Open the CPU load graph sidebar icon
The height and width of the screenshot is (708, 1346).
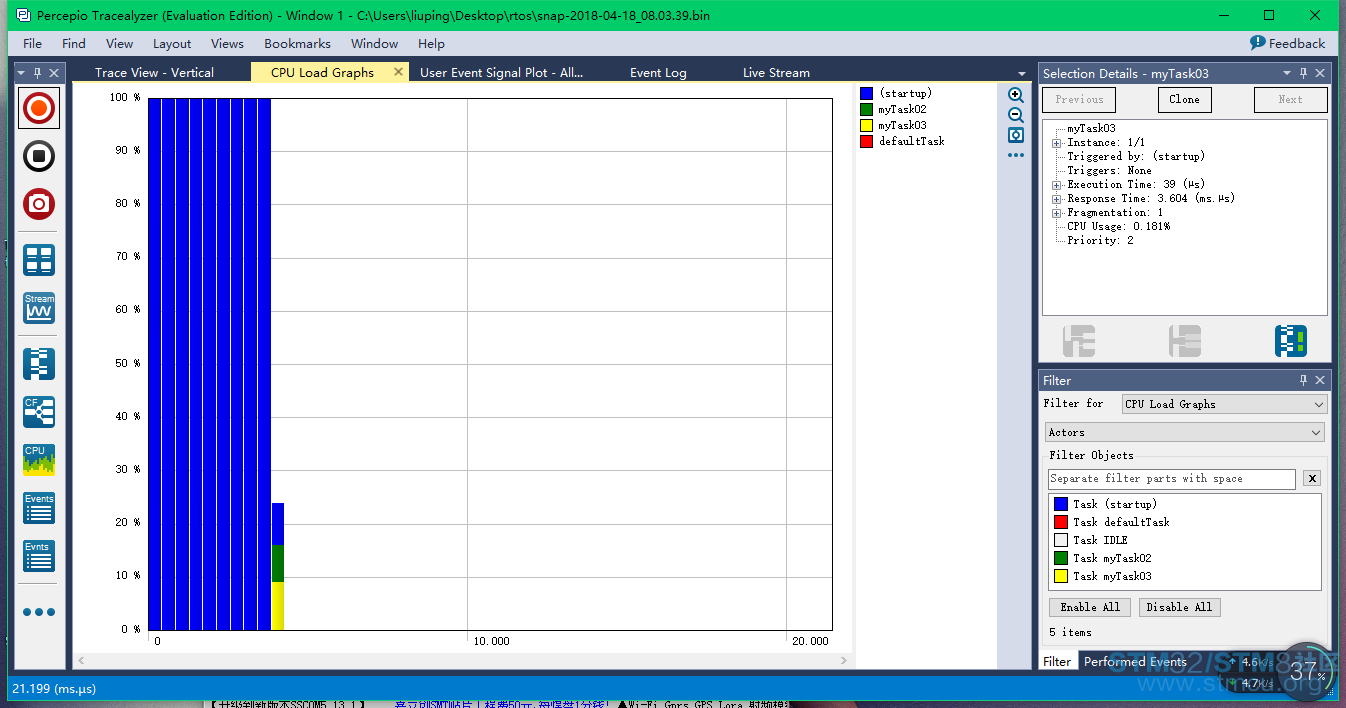click(x=39, y=459)
